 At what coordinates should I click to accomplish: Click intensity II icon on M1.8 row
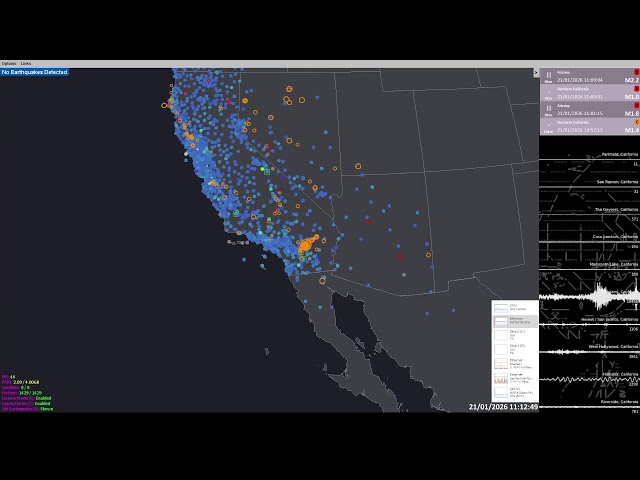pos(549,108)
